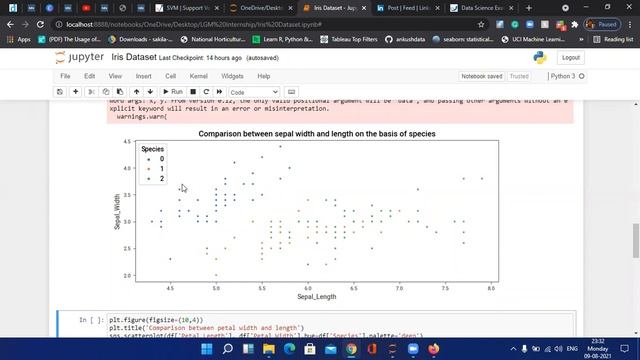This screenshot has width=640, height=360.
Task: Open Microsoft Edge from the taskbar
Action: [x=289, y=349]
